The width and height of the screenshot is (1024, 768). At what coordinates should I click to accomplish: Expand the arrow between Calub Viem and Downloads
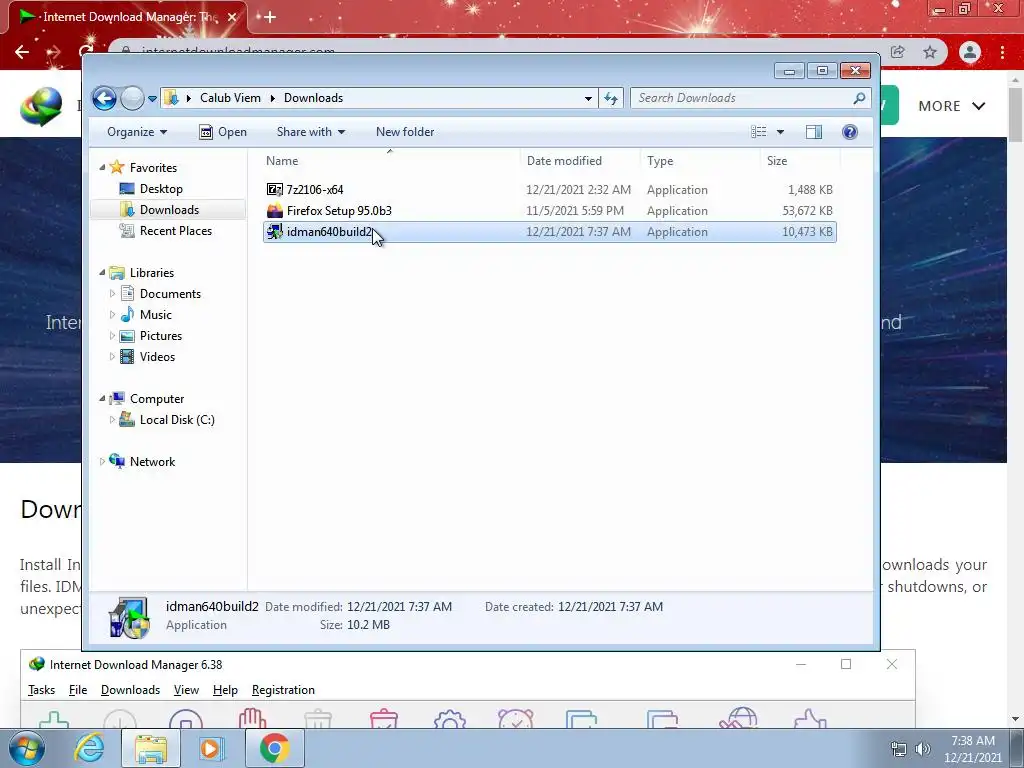point(272,98)
